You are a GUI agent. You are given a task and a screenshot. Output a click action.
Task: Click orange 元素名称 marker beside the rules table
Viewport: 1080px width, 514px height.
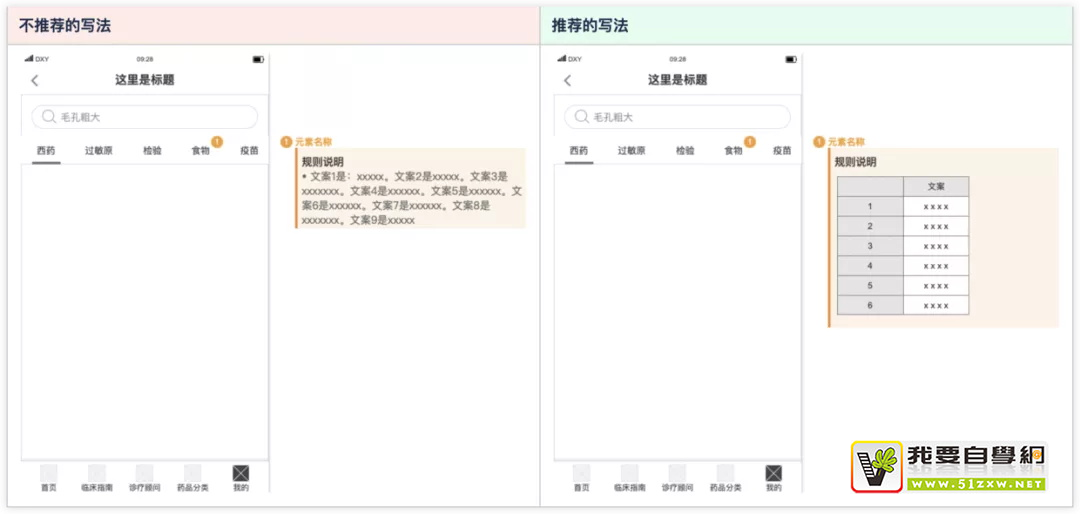[x=819, y=142]
